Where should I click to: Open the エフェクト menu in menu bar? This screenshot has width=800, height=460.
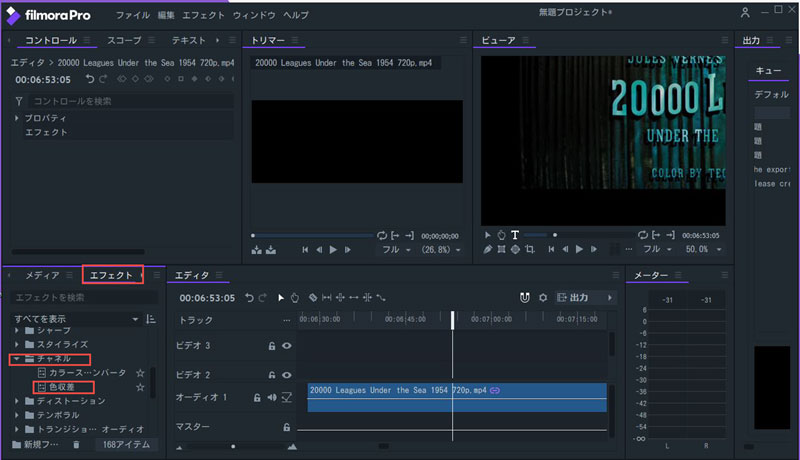click(204, 15)
